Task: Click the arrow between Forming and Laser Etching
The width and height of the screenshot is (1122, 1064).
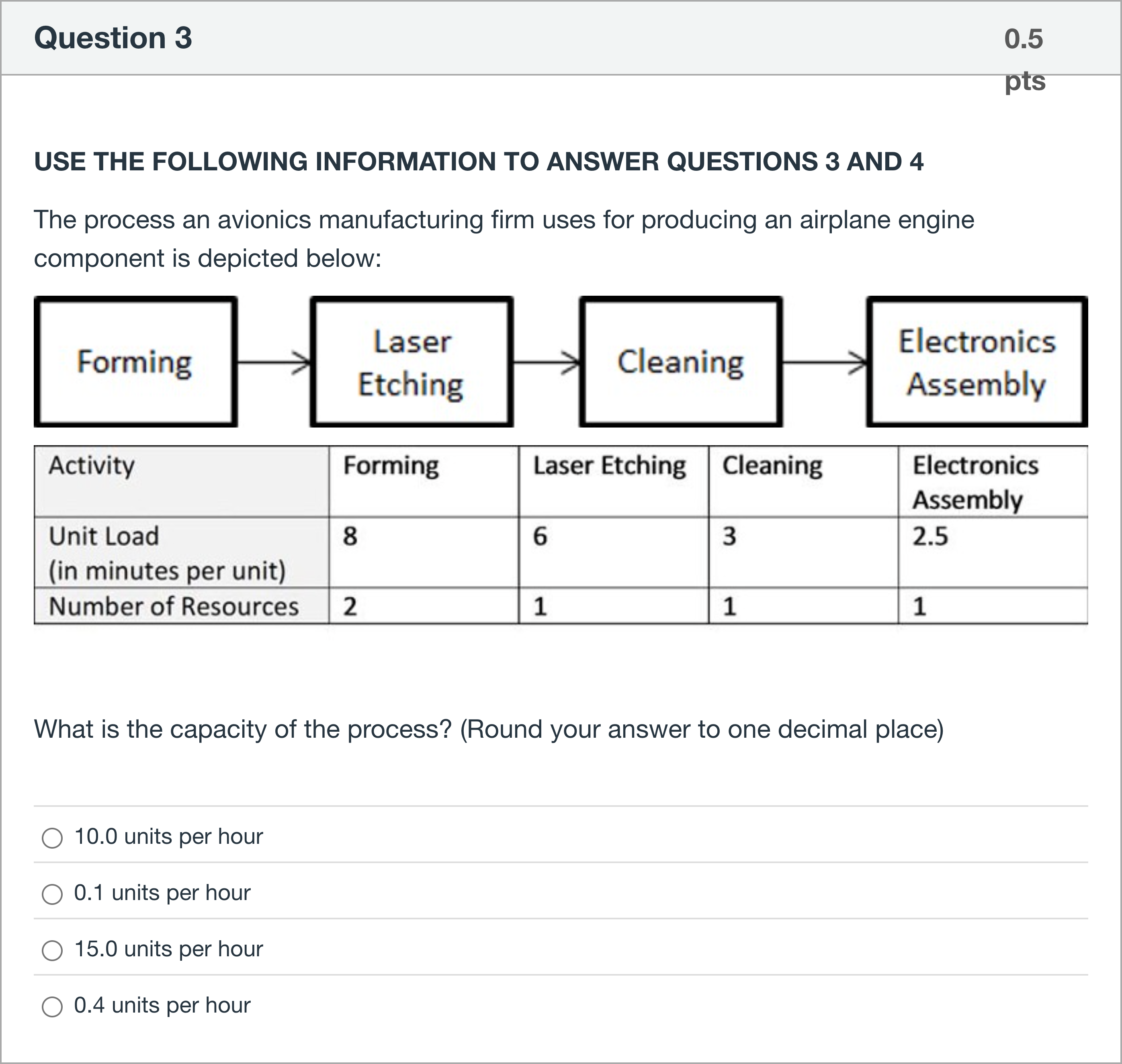Action: tap(274, 361)
